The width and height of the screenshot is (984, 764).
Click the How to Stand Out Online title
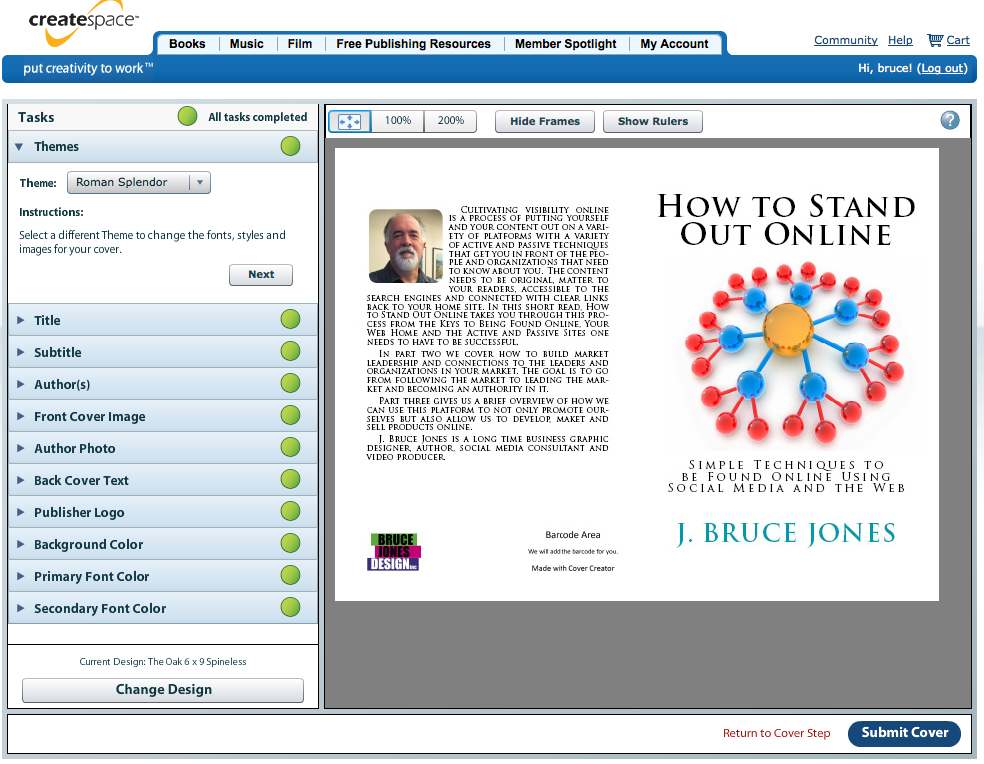pyautogui.click(x=786, y=220)
